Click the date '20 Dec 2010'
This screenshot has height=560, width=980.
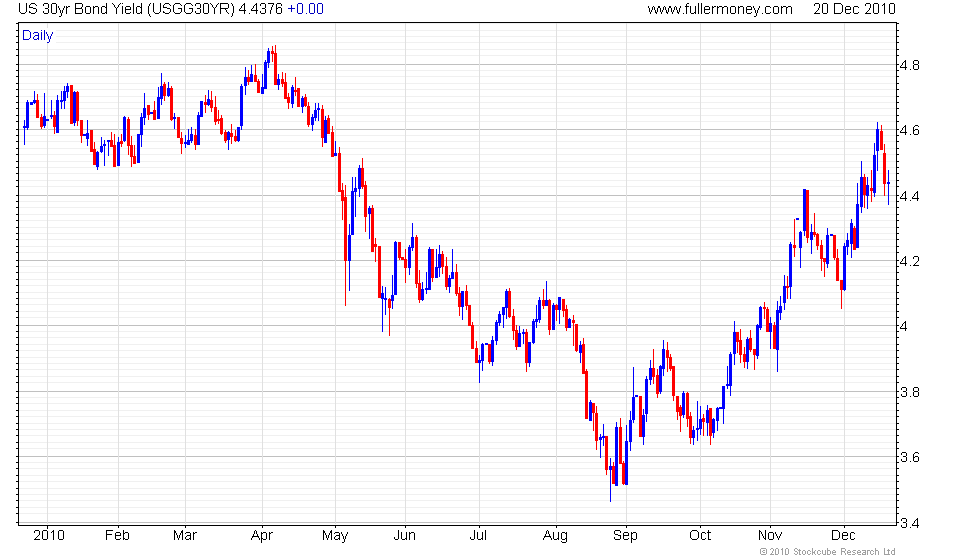pos(854,9)
